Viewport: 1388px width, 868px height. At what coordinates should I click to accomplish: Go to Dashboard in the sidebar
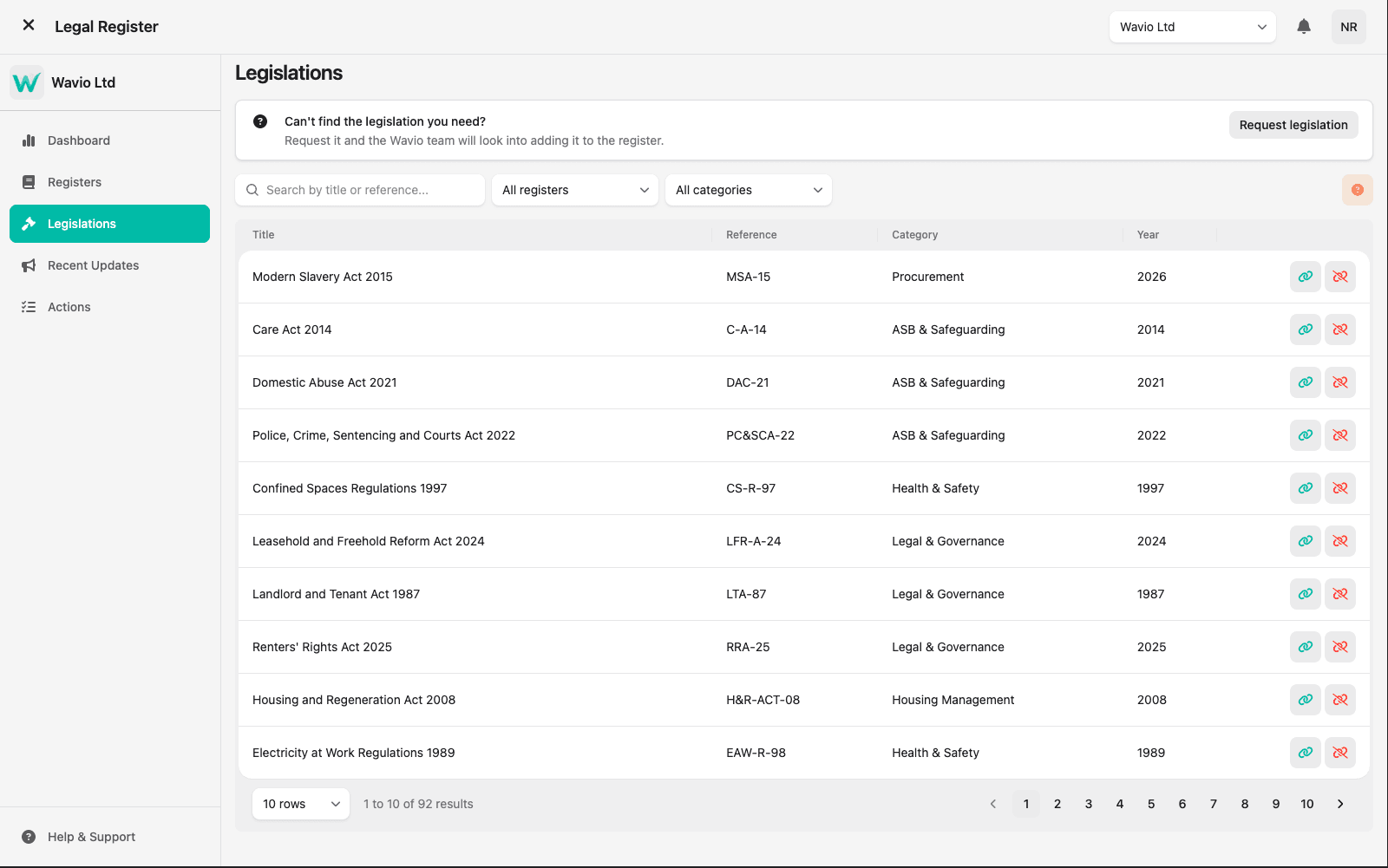click(x=109, y=140)
